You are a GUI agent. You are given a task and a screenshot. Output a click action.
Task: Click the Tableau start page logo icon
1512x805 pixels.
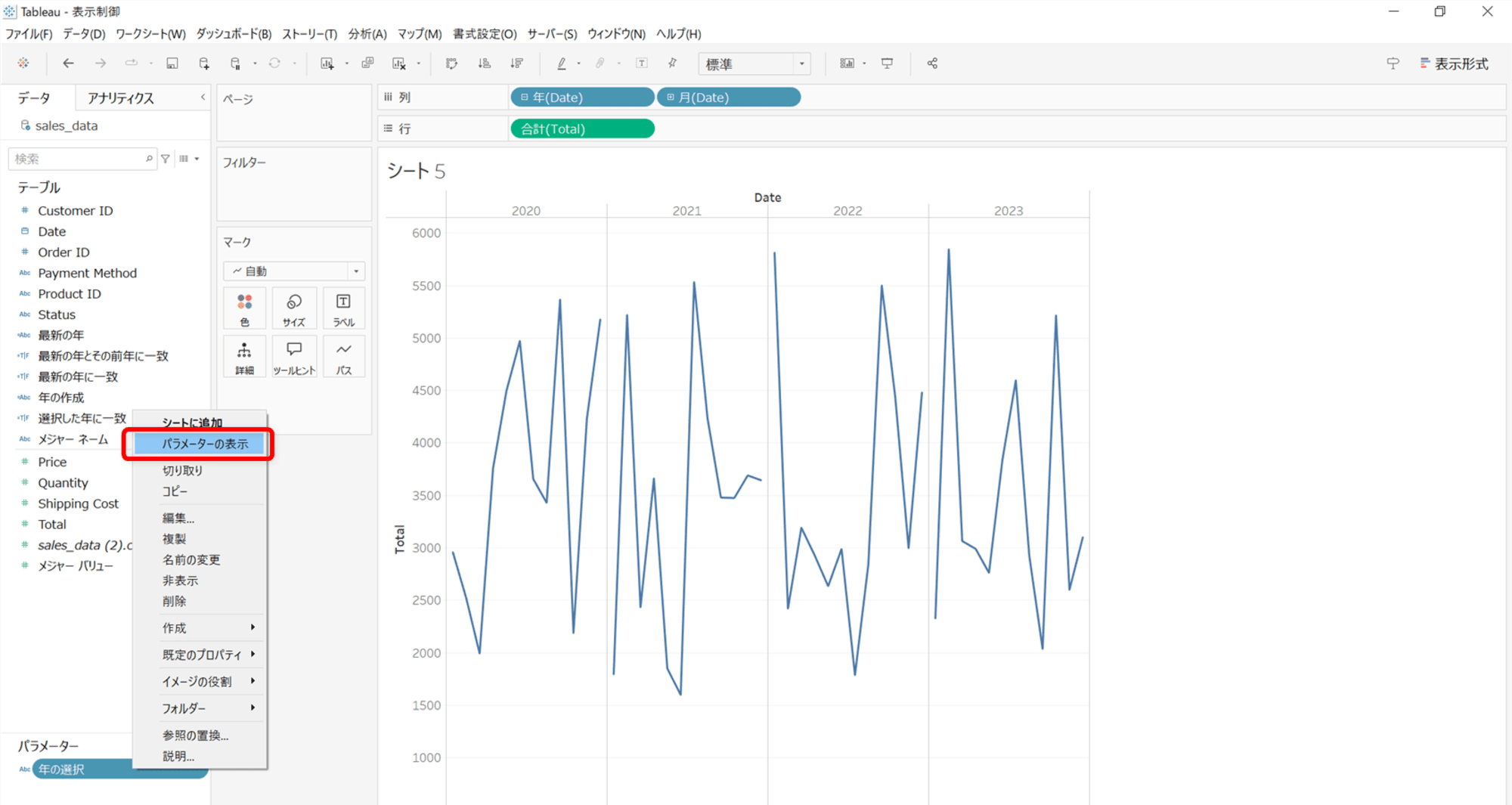[23, 63]
